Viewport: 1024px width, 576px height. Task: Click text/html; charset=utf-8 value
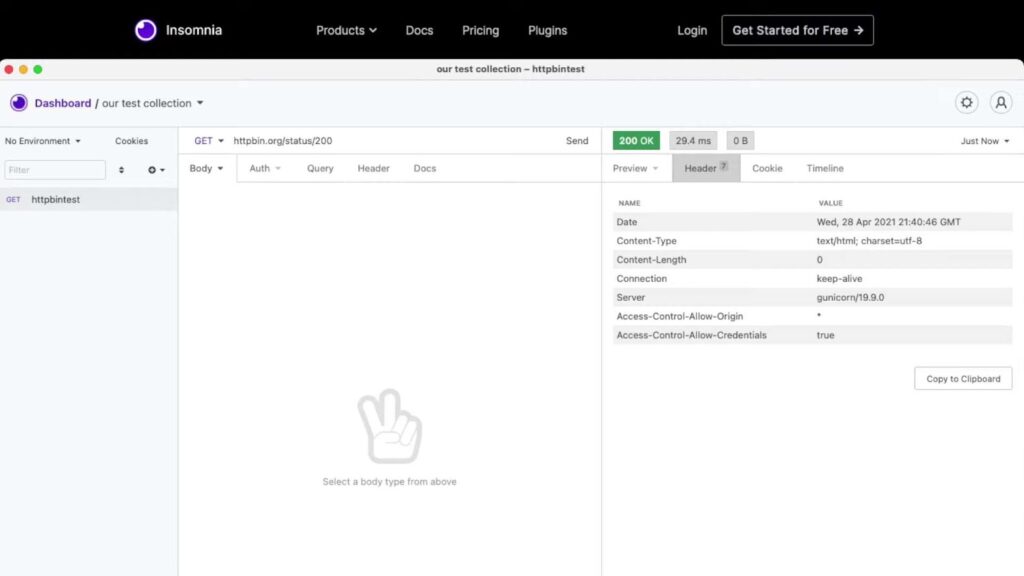[x=869, y=241]
